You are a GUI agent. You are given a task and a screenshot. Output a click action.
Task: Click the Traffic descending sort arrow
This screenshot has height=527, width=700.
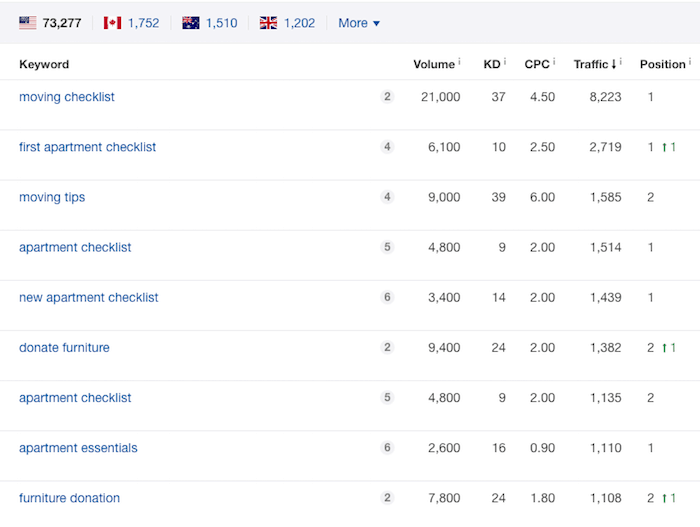pyautogui.click(x=614, y=65)
